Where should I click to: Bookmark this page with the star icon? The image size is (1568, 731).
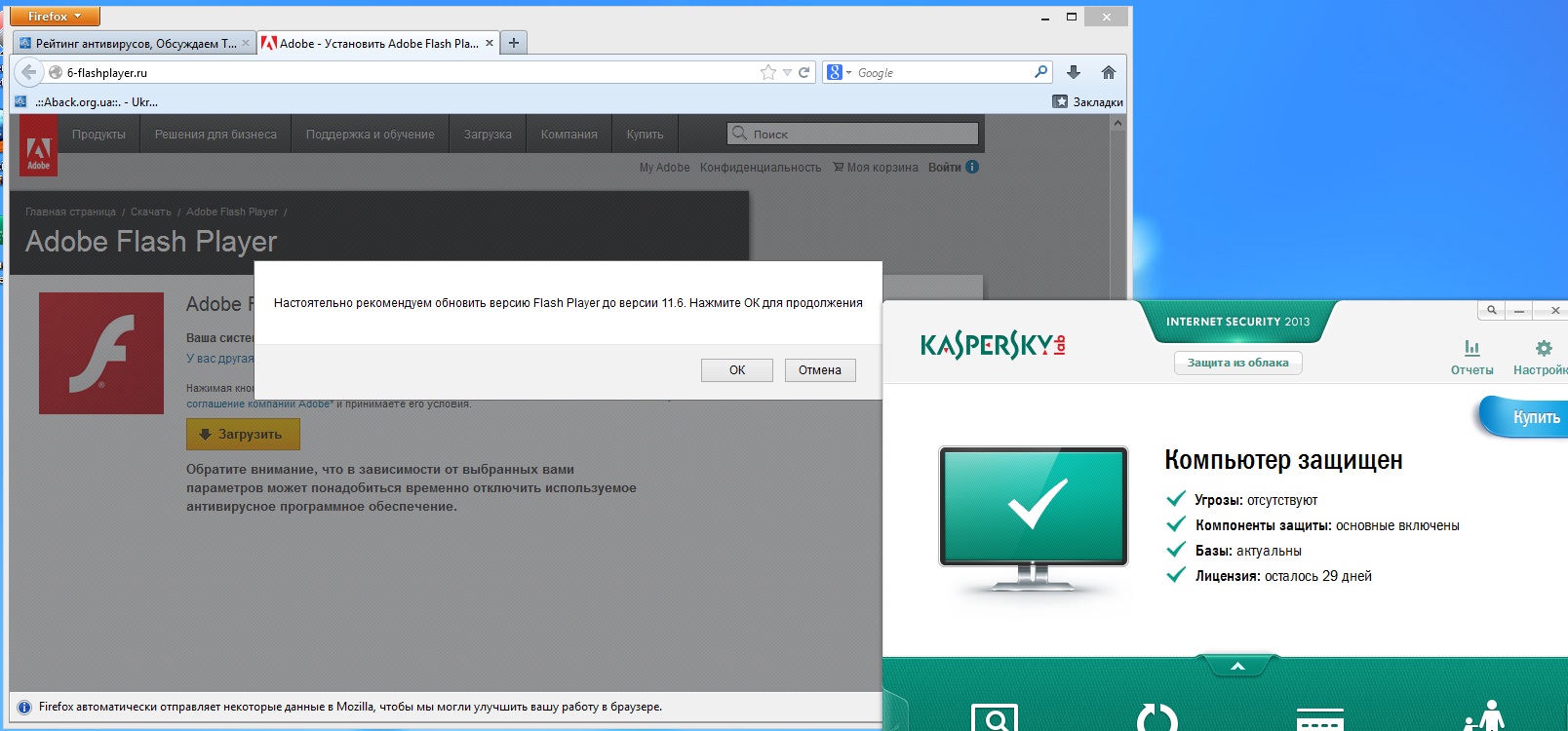[x=768, y=73]
